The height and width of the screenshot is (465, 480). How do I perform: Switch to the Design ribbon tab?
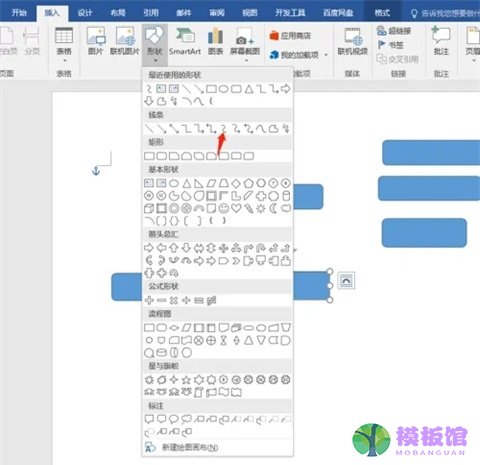[x=85, y=13]
